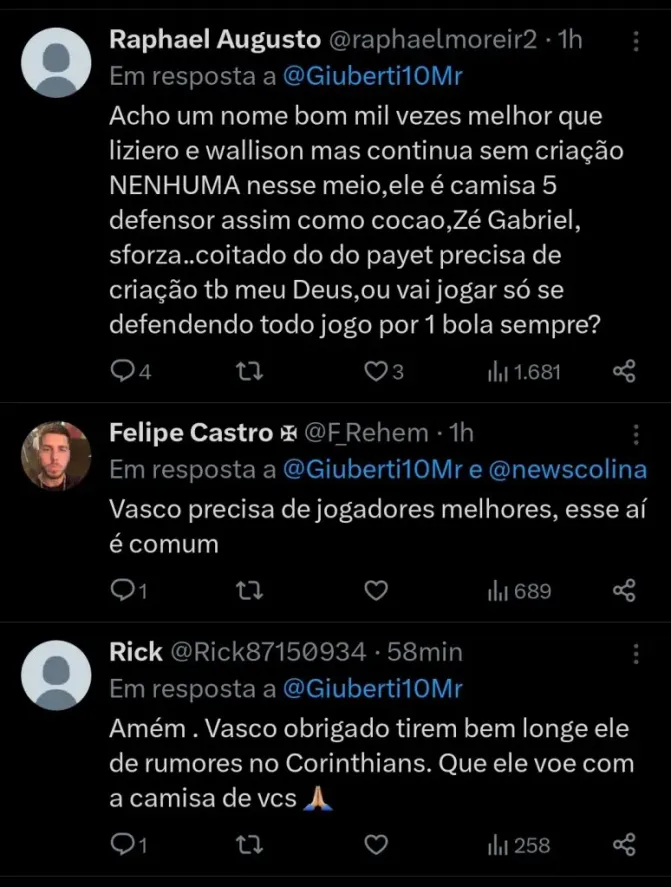
Task: Open @newscolina profile link
Action: click(x=566, y=469)
